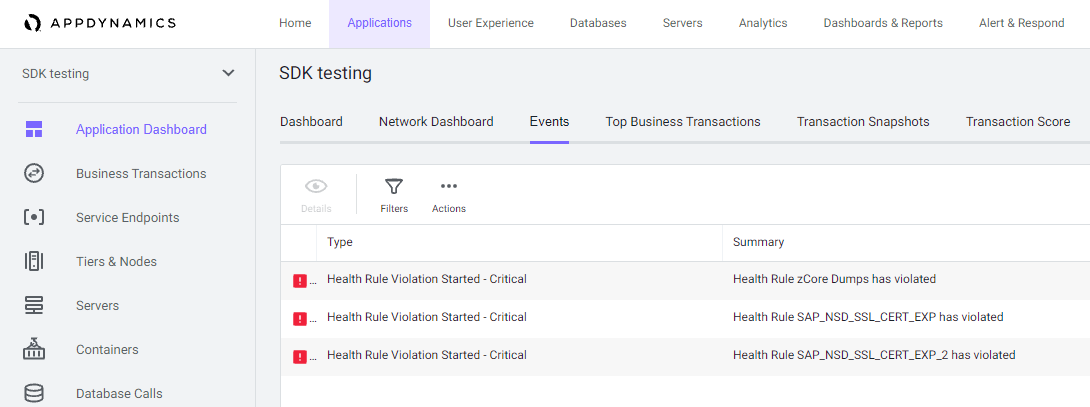The height and width of the screenshot is (407, 1090).
Task: Open the User Experience menu
Action: (x=491, y=23)
